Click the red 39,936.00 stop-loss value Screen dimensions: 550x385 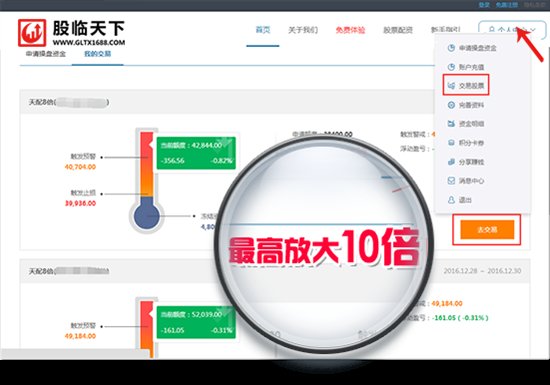(80, 203)
